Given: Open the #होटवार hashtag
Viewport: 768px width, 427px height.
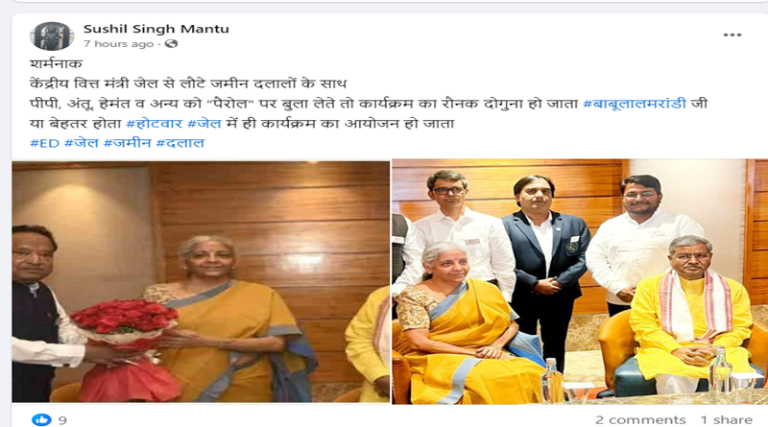Looking at the screenshot, I should 154,123.
